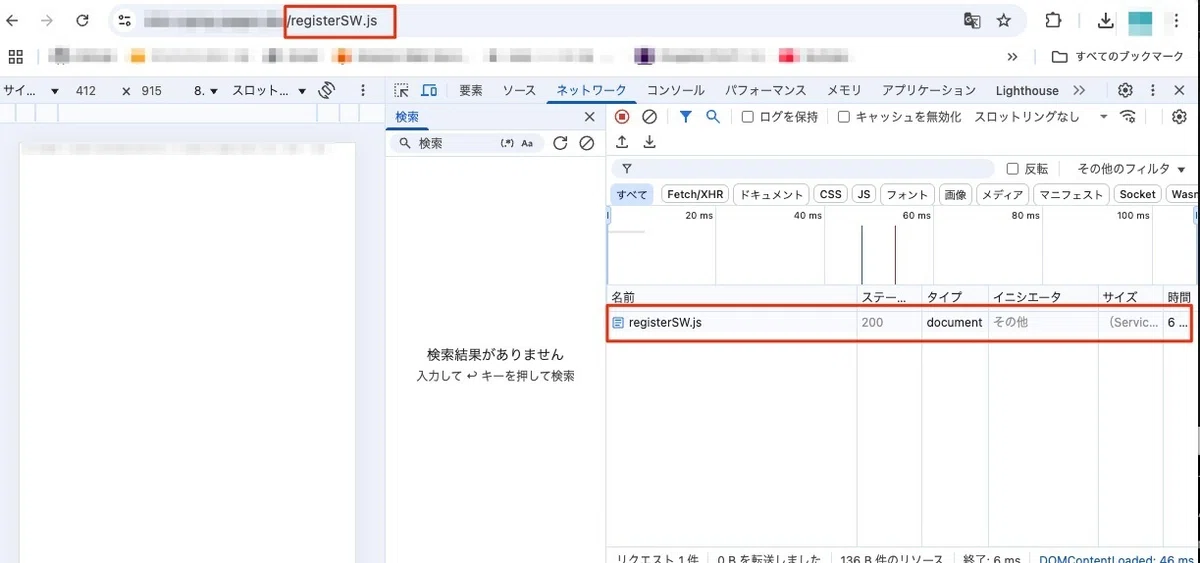
Task: Rotate the device viewport orientation
Action: 326,90
